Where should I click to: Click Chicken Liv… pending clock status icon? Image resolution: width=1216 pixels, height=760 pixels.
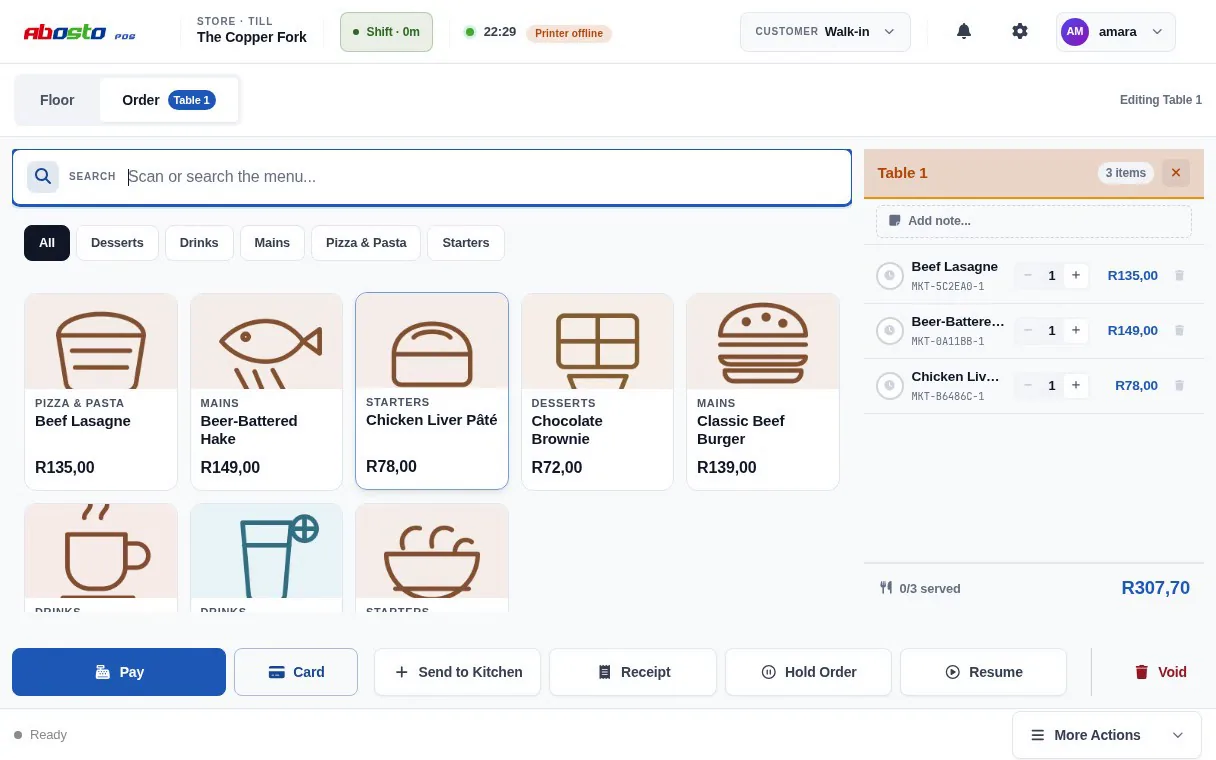890,386
